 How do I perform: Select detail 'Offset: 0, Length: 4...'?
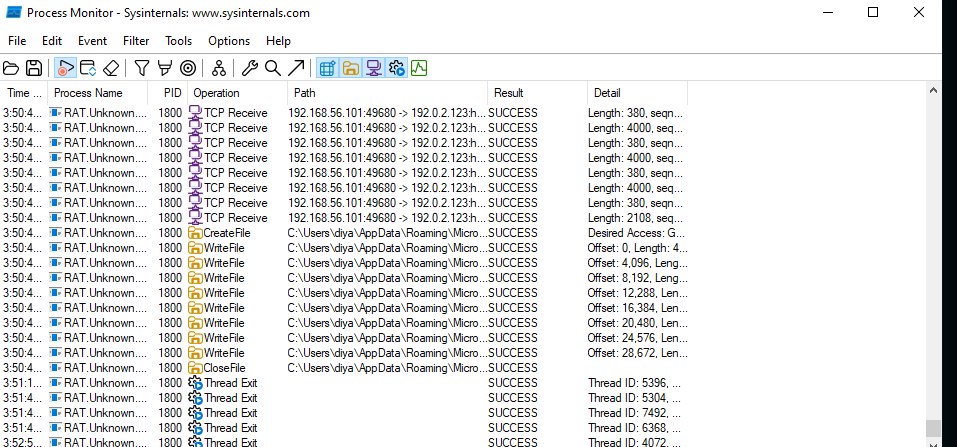pos(638,248)
